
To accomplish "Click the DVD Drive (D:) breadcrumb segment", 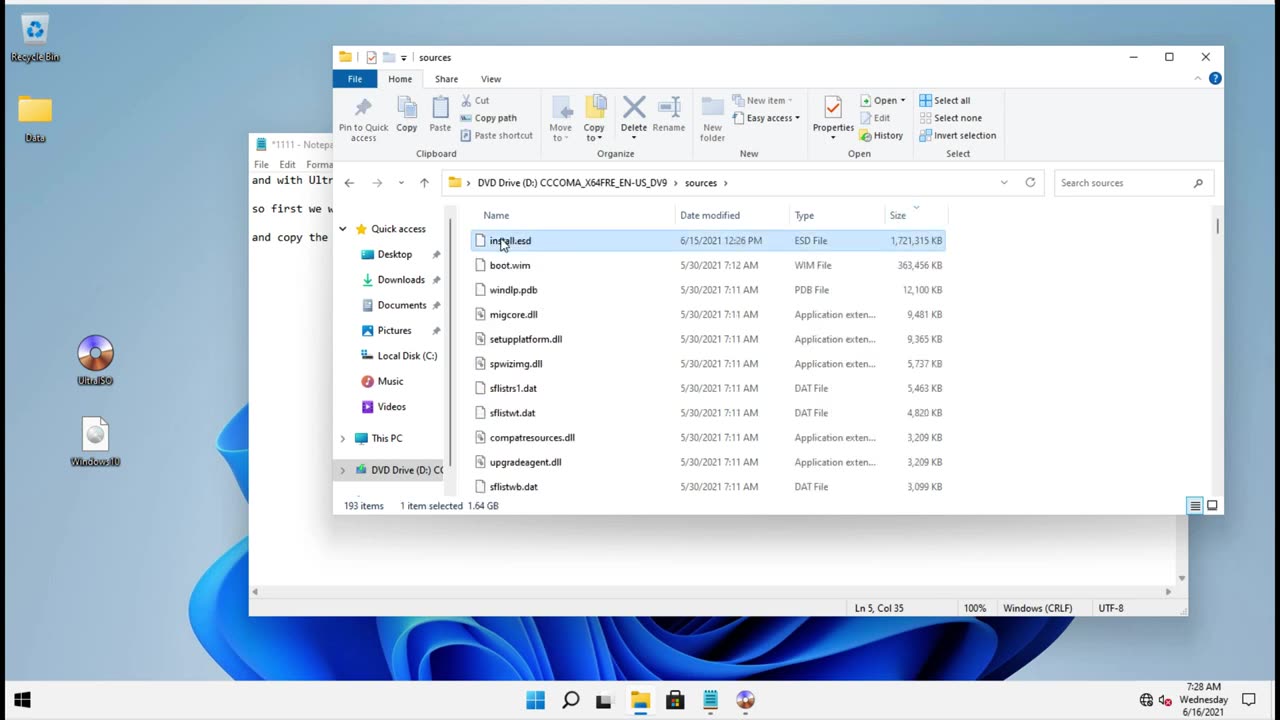I will click(572, 183).
